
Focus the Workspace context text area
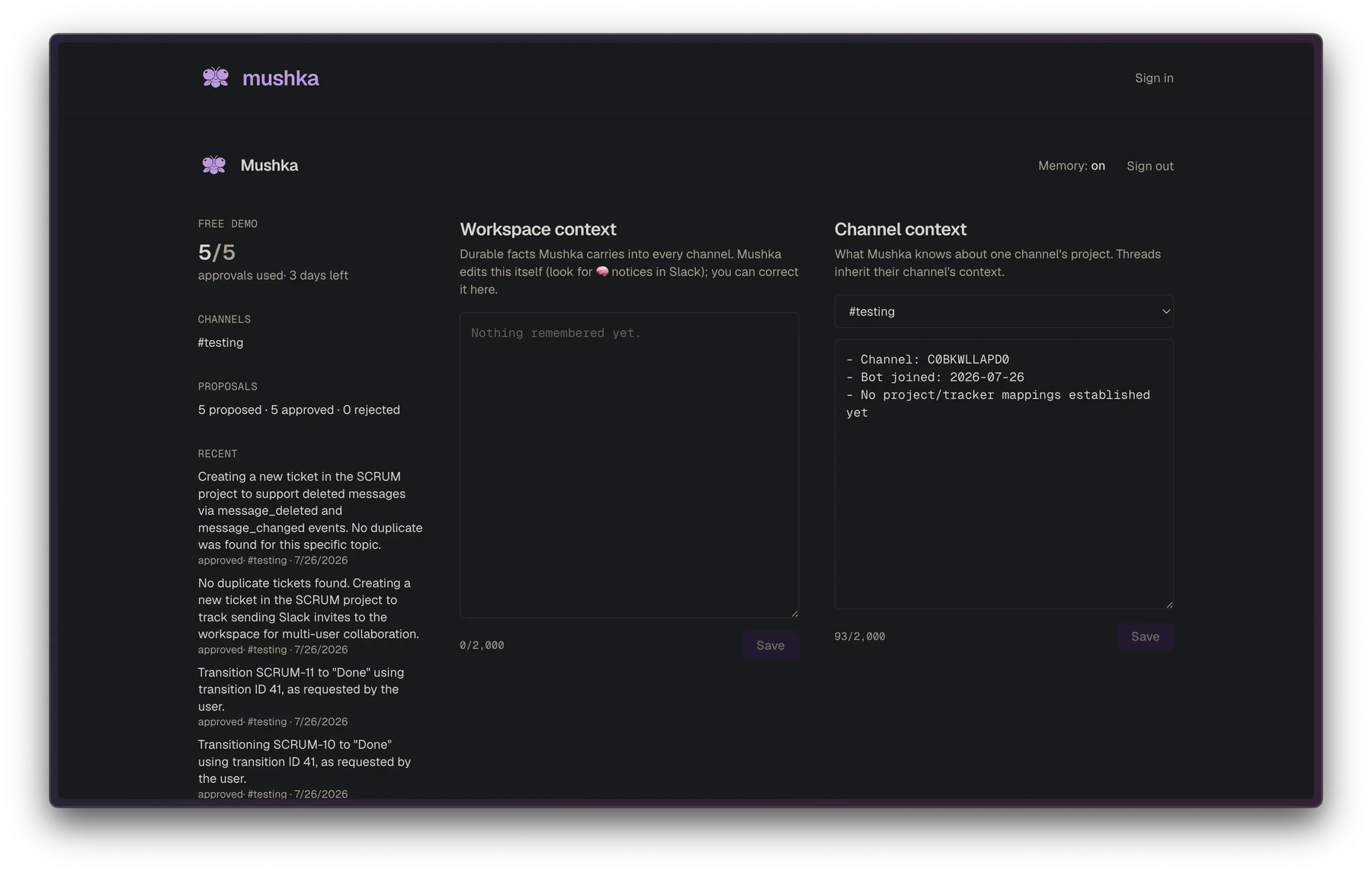coord(629,465)
